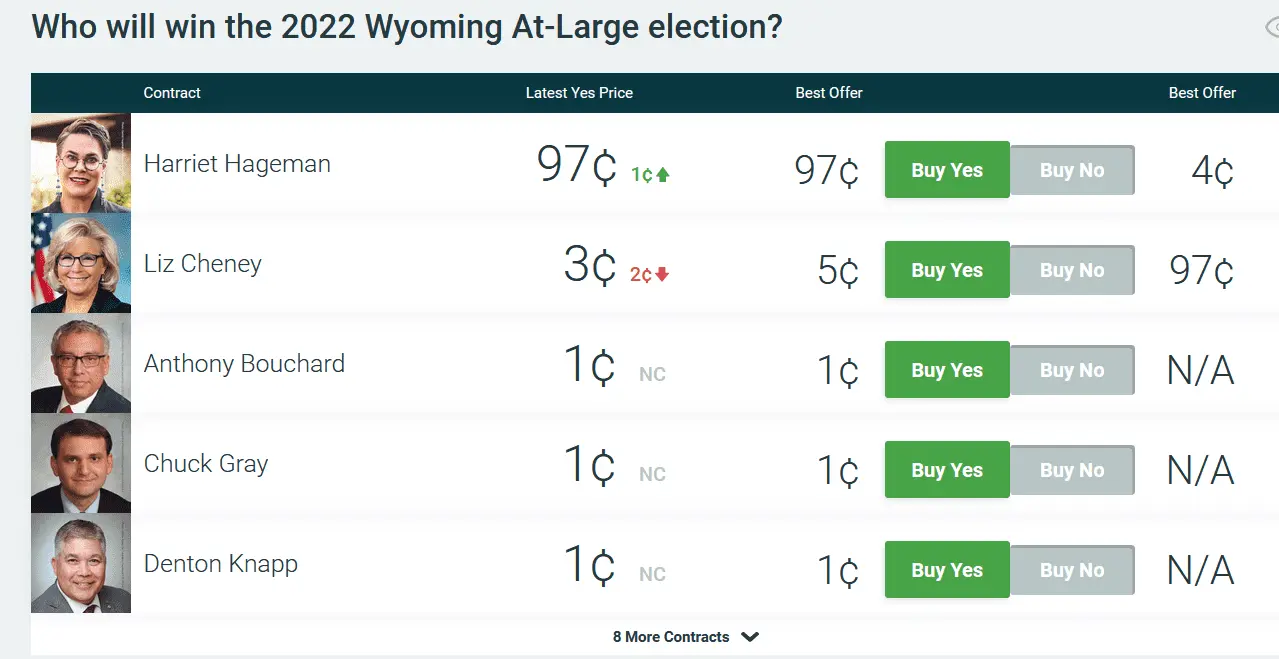
Task: Buy No on Liz Cheney
Action: click(x=1072, y=270)
